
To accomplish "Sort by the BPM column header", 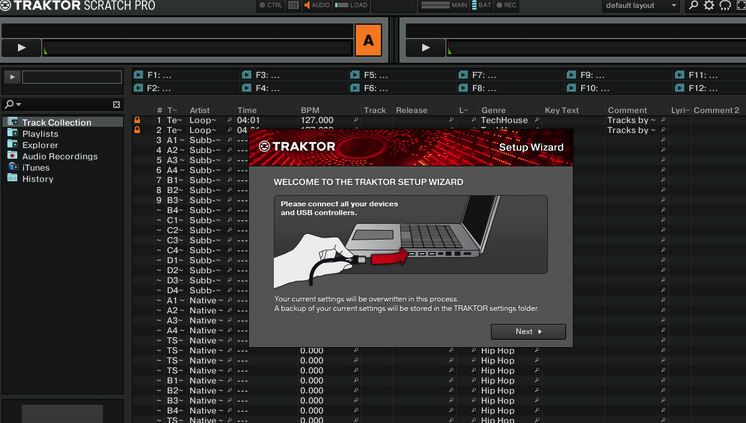I will point(310,110).
